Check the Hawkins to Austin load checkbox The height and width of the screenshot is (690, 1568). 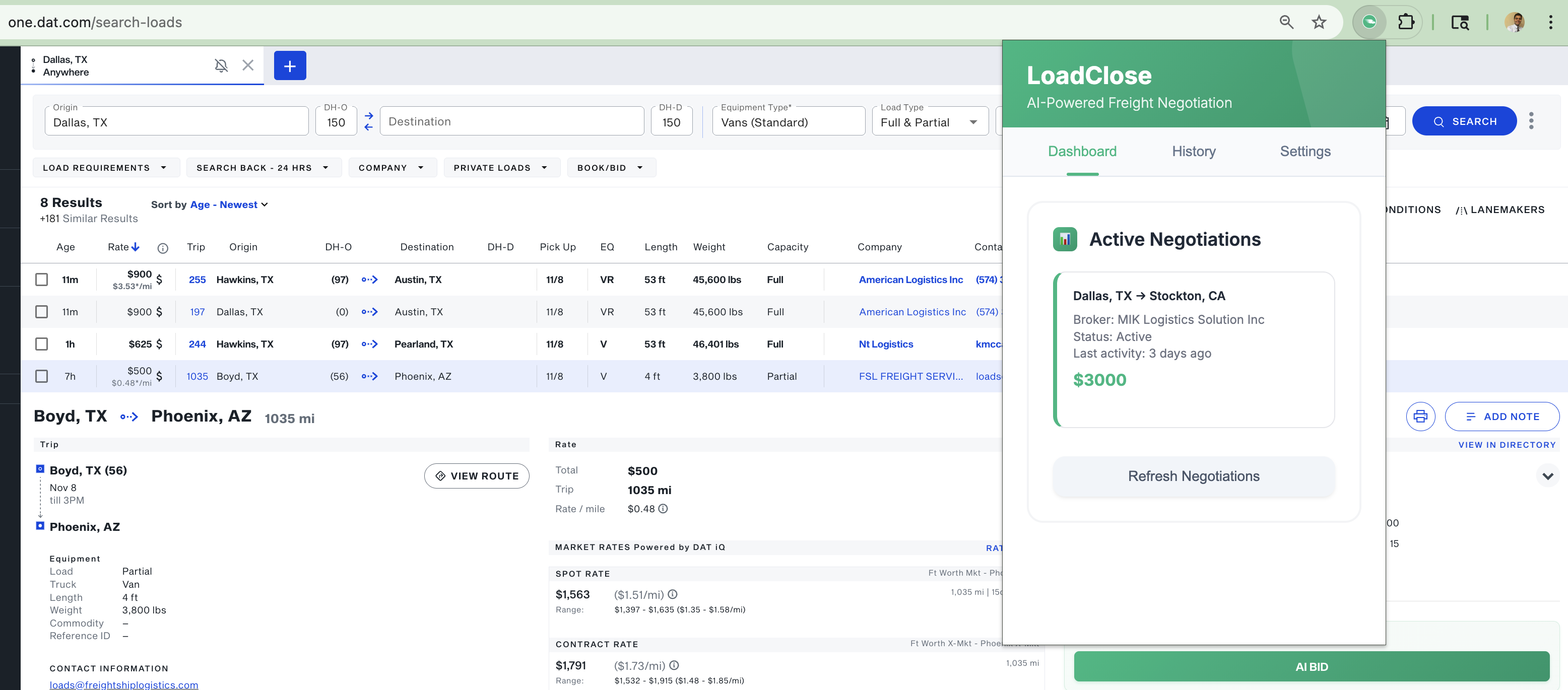coord(41,280)
